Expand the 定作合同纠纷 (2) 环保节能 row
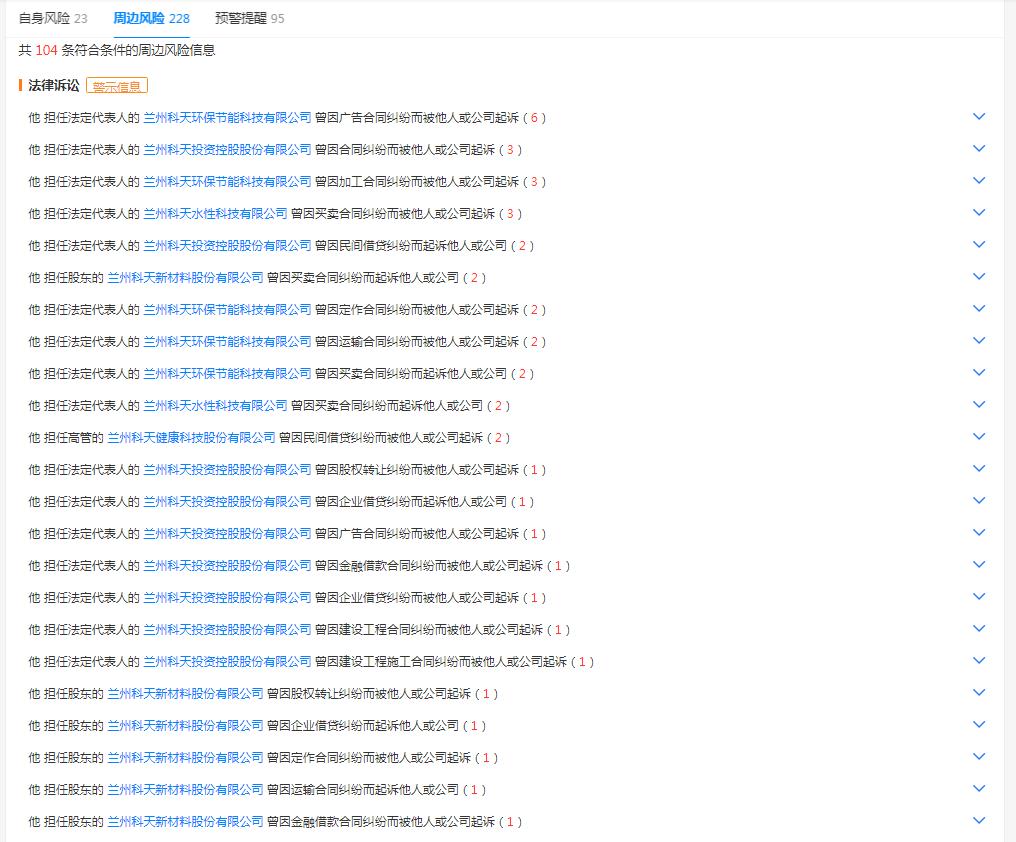 979,309
